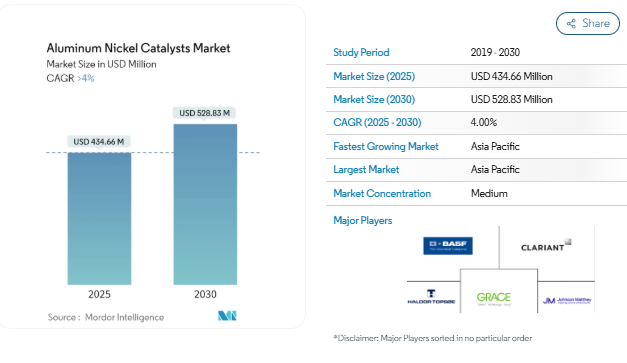Image resolution: width=627 pixels, height=363 pixels.
Task: Click the Largest Market label
Action: [x=366, y=170]
